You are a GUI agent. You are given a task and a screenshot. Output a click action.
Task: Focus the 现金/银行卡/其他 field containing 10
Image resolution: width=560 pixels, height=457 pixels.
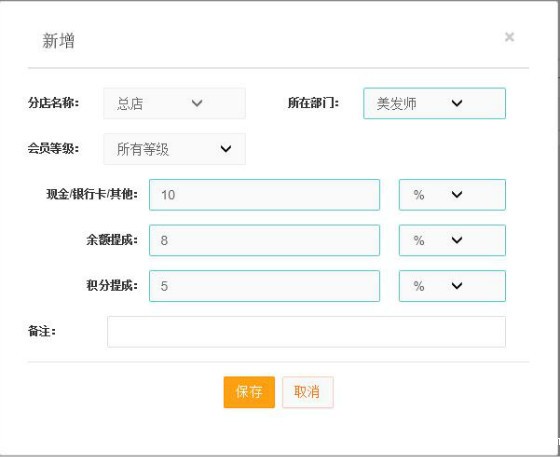pyautogui.click(x=264, y=195)
